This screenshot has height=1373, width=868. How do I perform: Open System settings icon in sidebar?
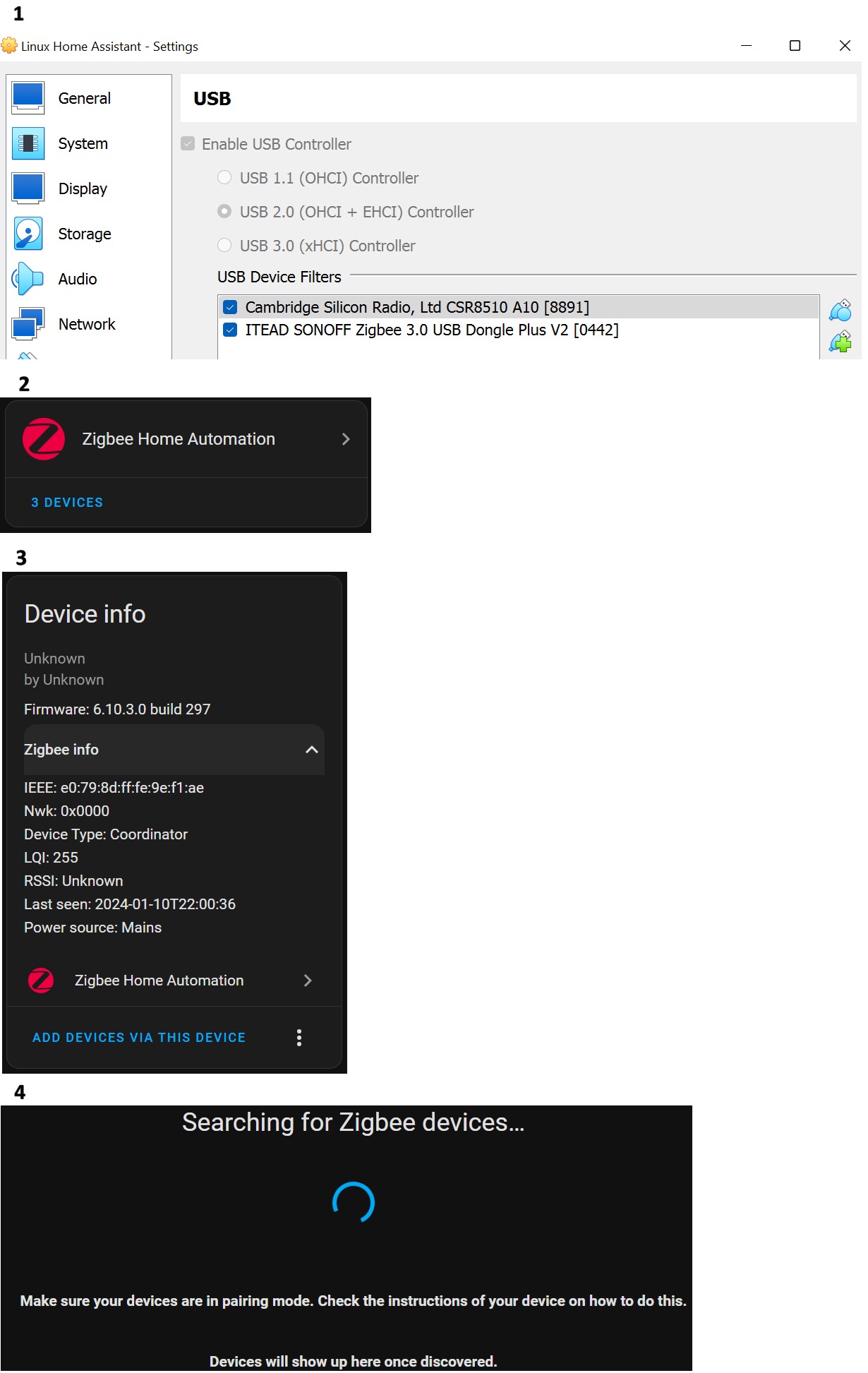click(x=28, y=143)
